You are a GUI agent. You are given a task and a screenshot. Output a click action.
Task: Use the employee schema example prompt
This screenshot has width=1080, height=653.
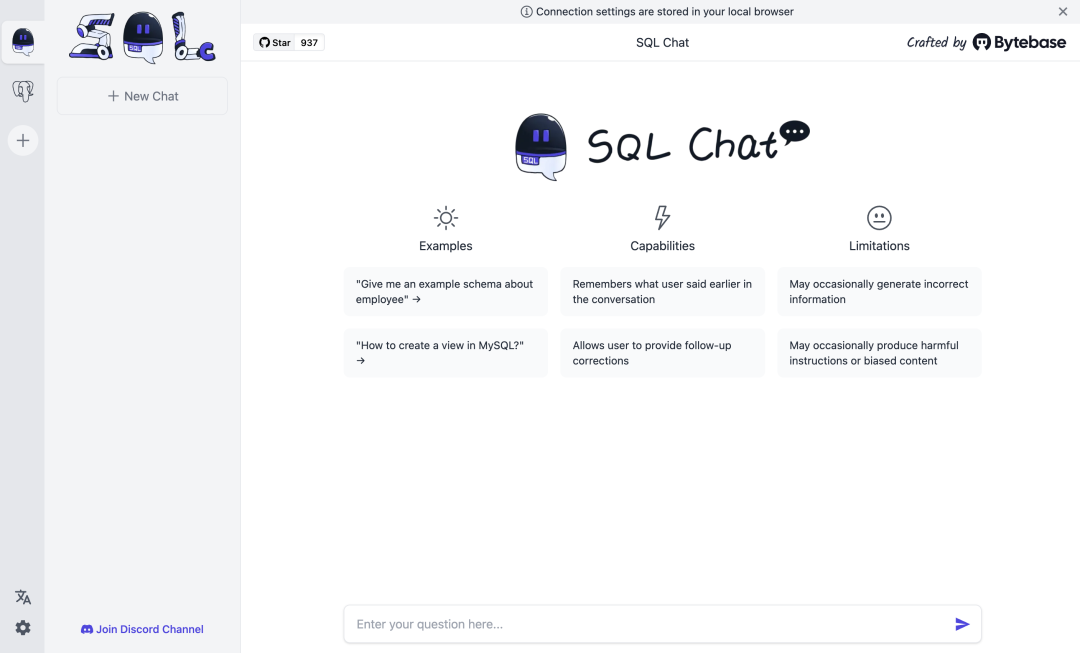click(446, 291)
